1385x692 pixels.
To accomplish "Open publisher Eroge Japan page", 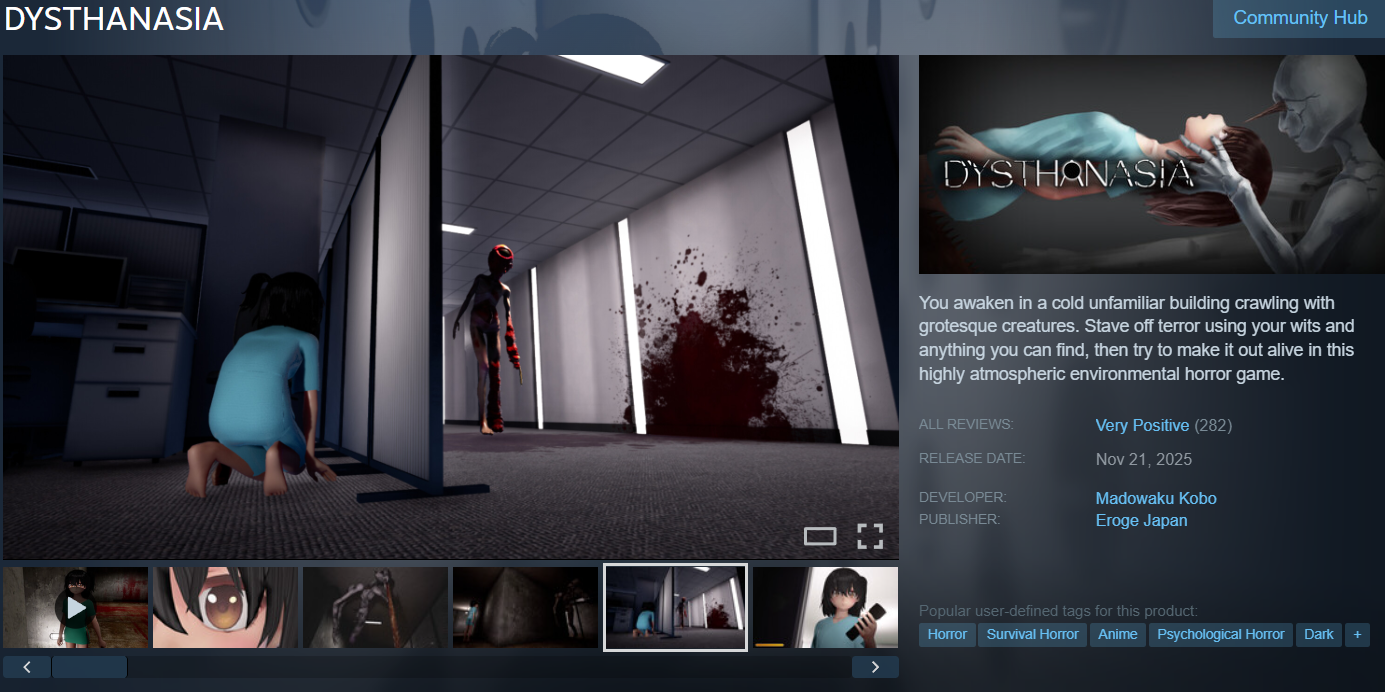I will point(1141,520).
